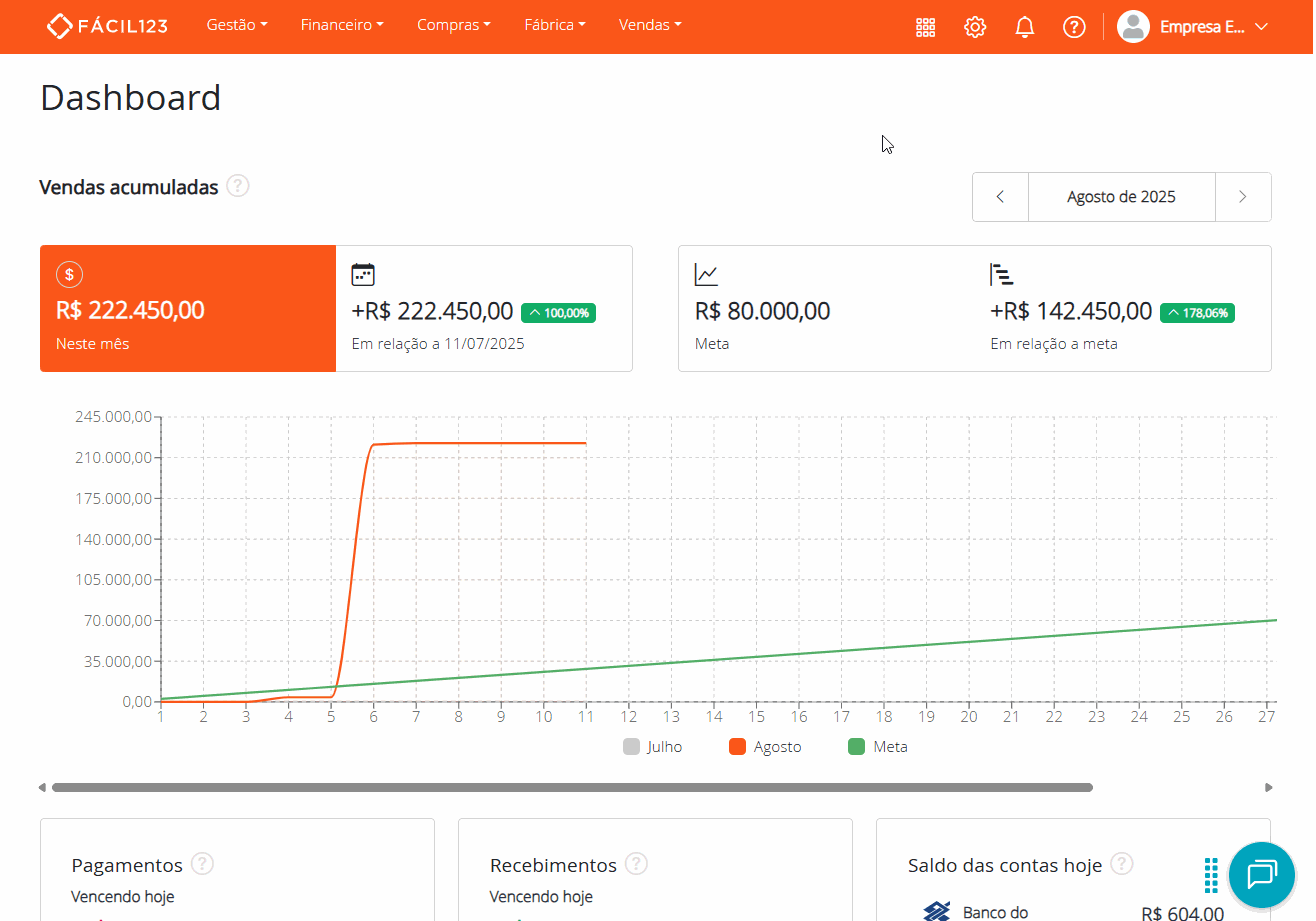Open the Compras menu
1316x921 pixels.
pyautogui.click(x=454, y=26)
